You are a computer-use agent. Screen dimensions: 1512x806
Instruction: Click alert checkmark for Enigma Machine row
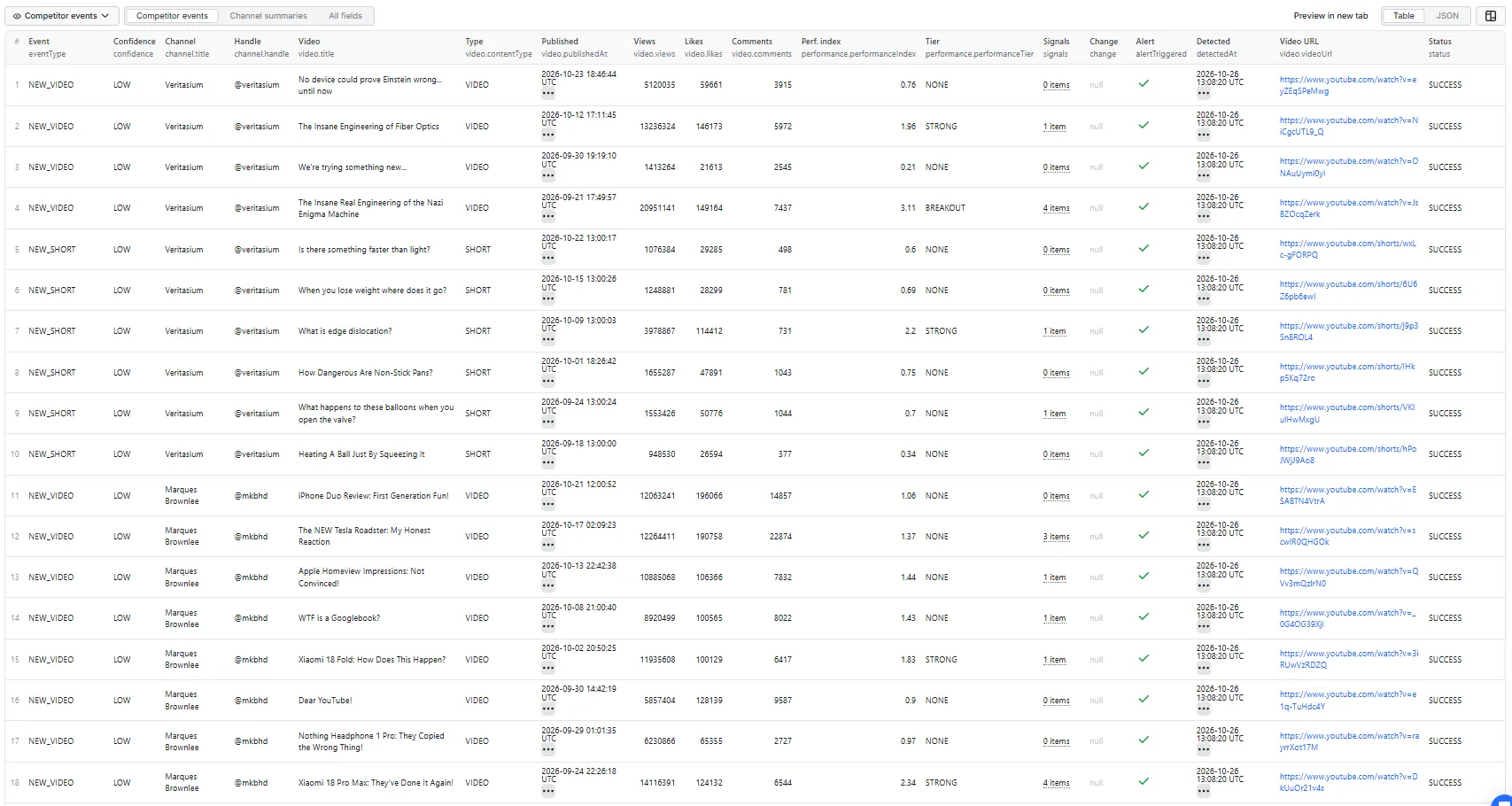pyautogui.click(x=1144, y=206)
